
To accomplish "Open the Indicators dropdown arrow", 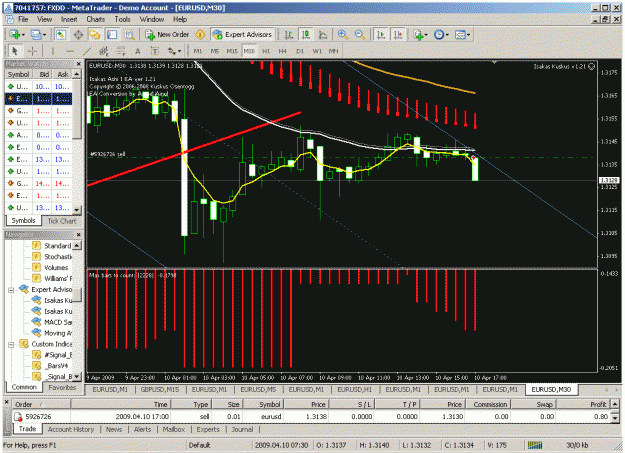I will click(426, 35).
